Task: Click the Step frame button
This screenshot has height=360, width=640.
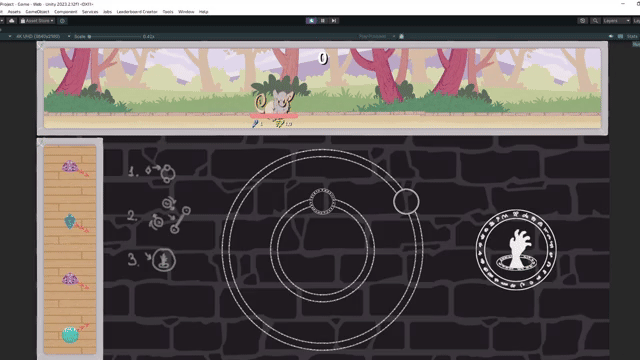Action: click(x=334, y=21)
